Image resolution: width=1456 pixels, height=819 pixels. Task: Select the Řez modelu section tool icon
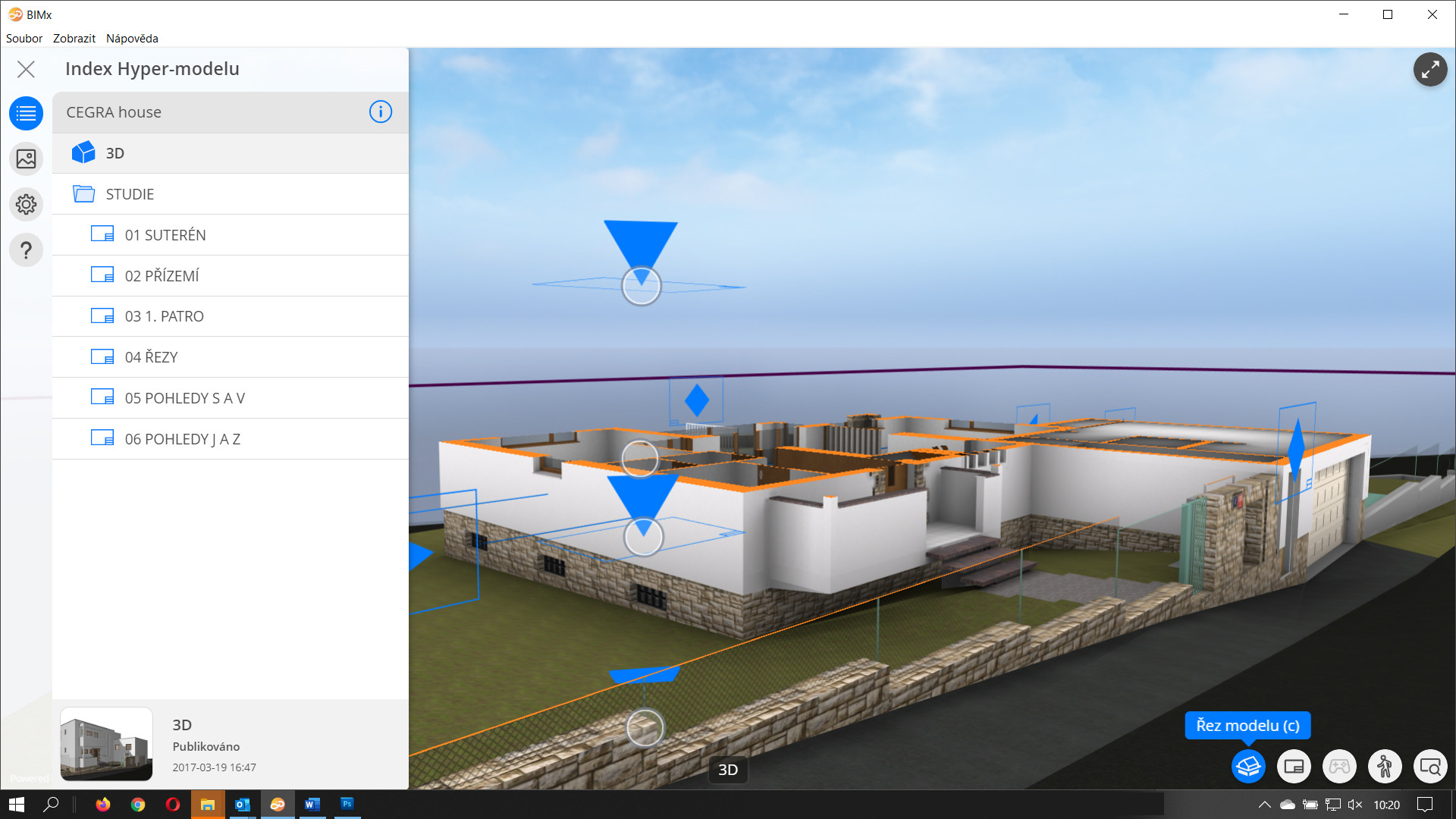[x=1247, y=766]
